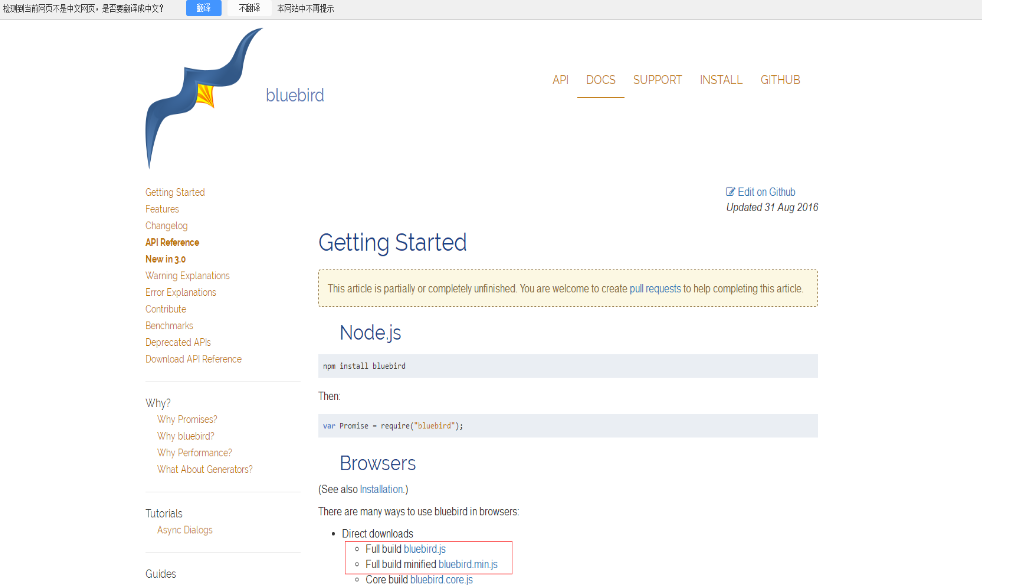The image size is (1021, 585).
Task: Click the don't translate button
Action: coord(249,8)
